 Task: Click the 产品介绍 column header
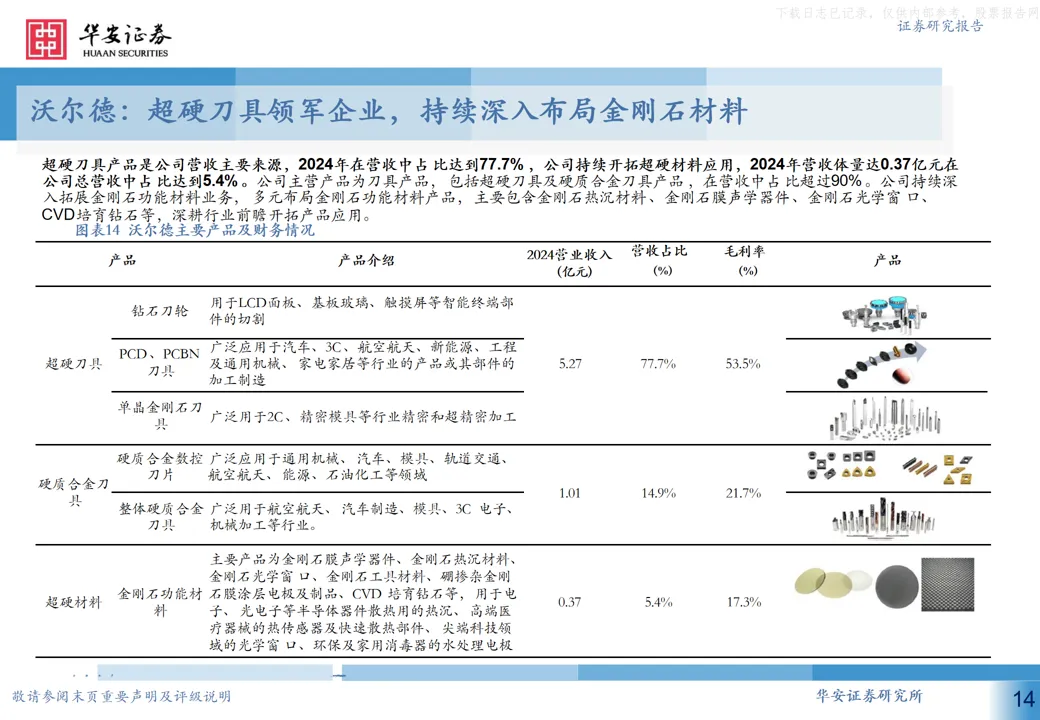366,261
